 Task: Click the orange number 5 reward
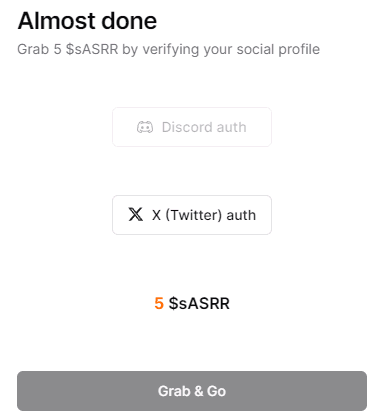pos(159,303)
